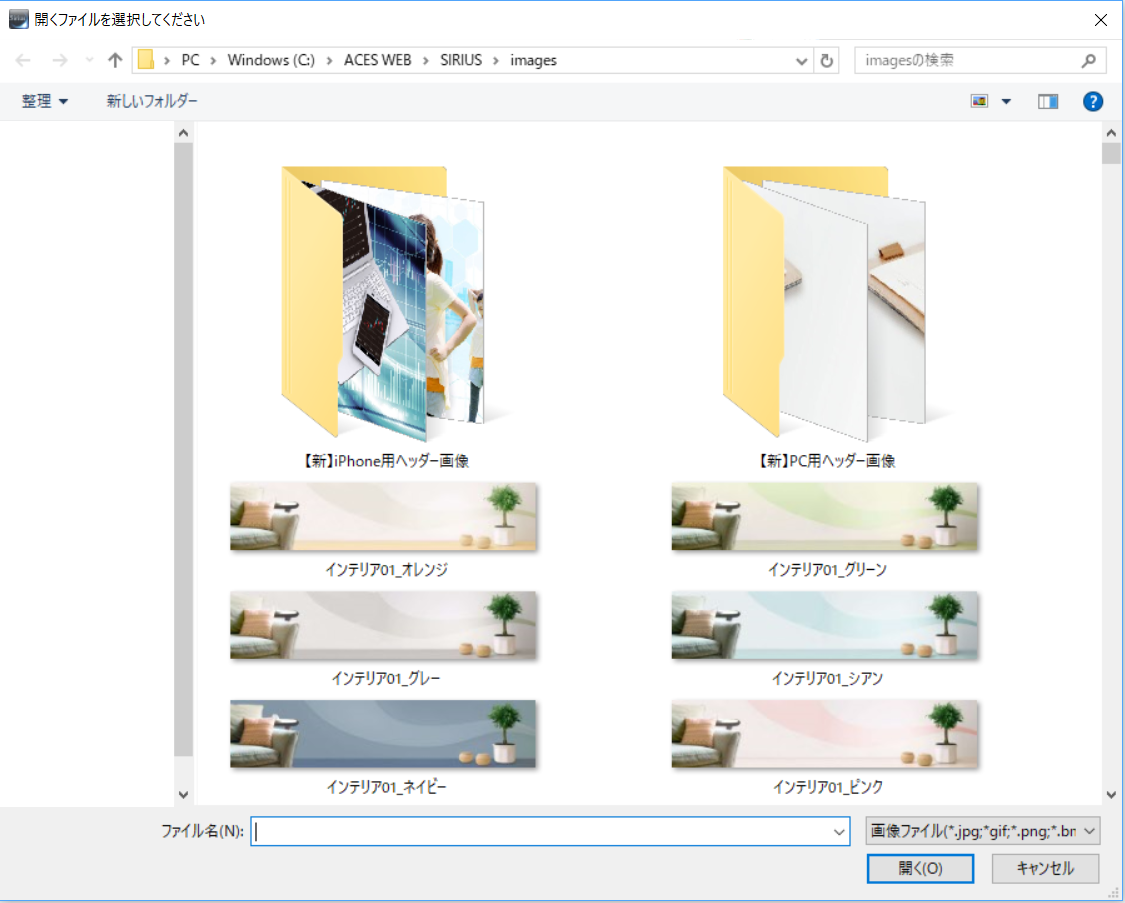This screenshot has height=903, width=1125.
Task: Click 新しいフォルダー button
Action: pyautogui.click(x=152, y=101)
